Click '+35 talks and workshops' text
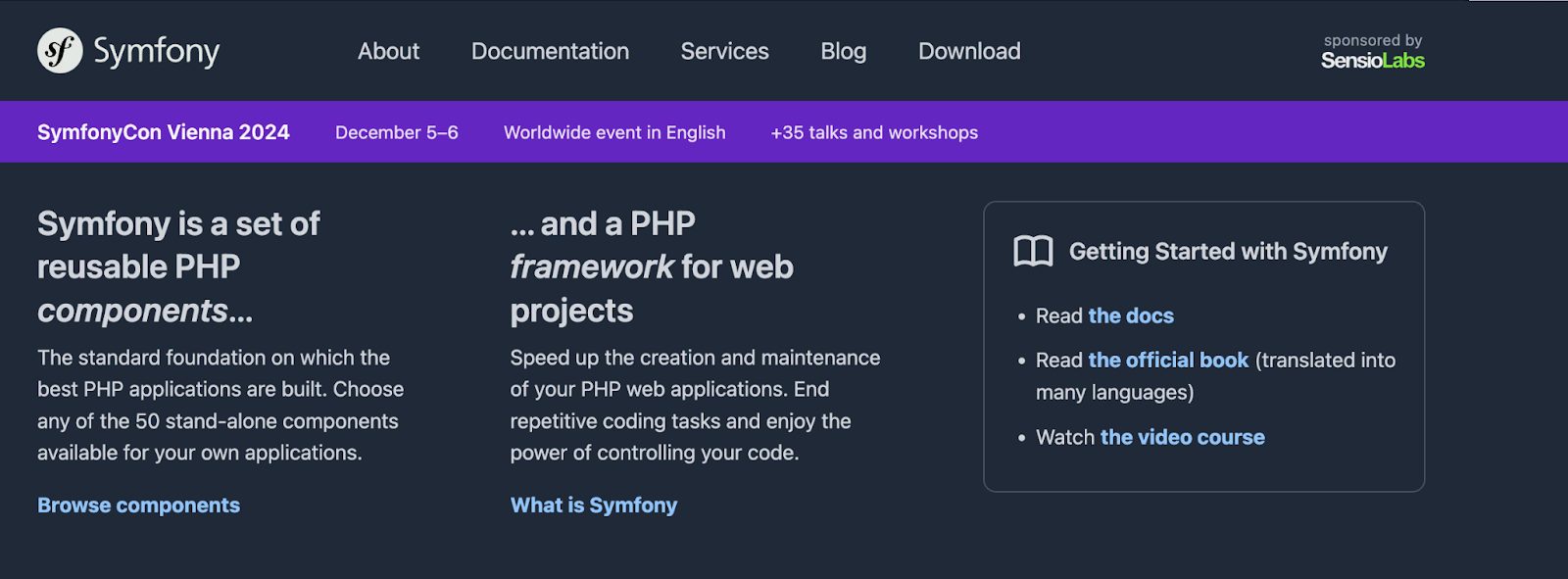Screen dimensions: 1568x579 874,132
